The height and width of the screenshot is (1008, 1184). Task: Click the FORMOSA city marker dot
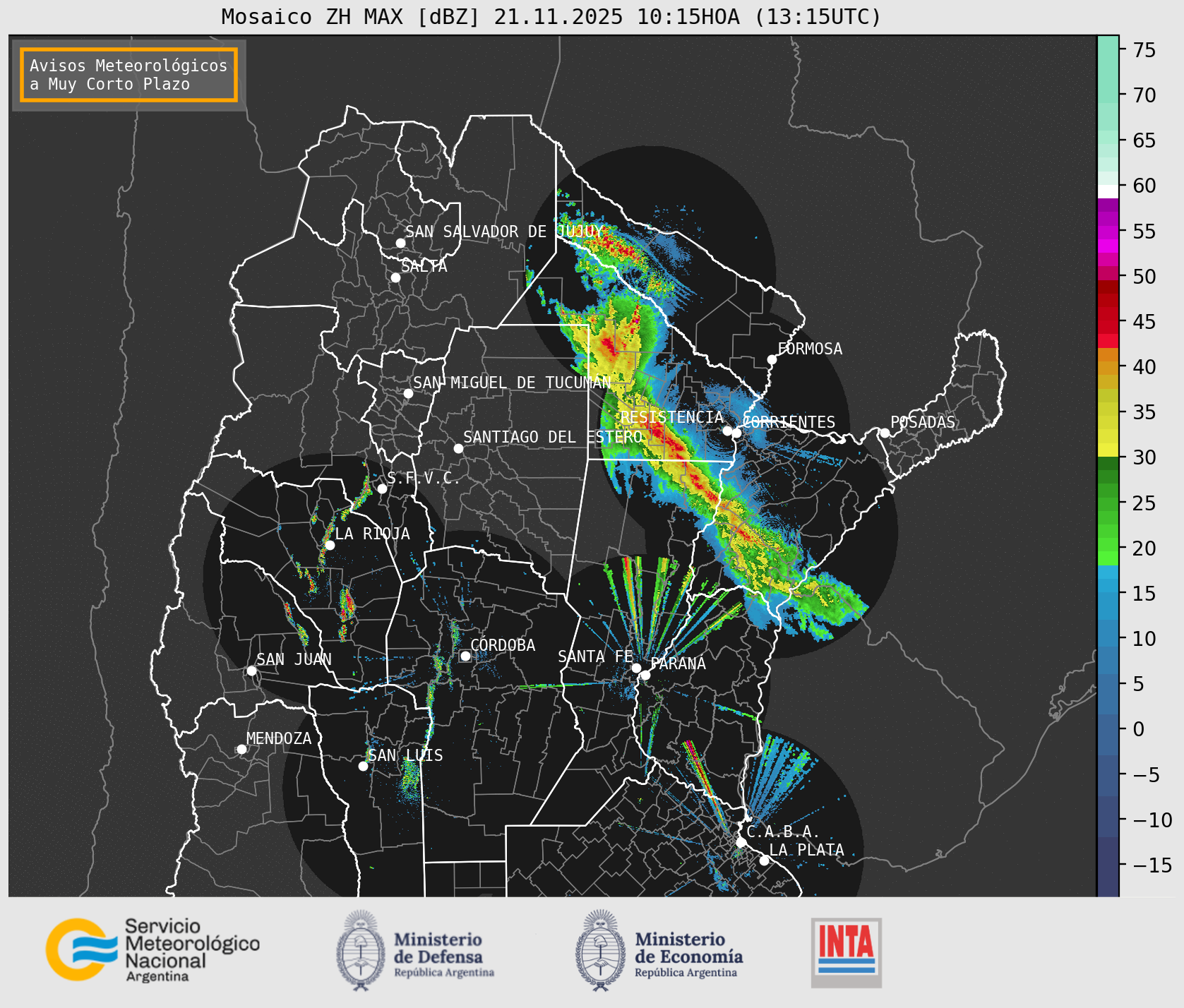coord(772,359)
